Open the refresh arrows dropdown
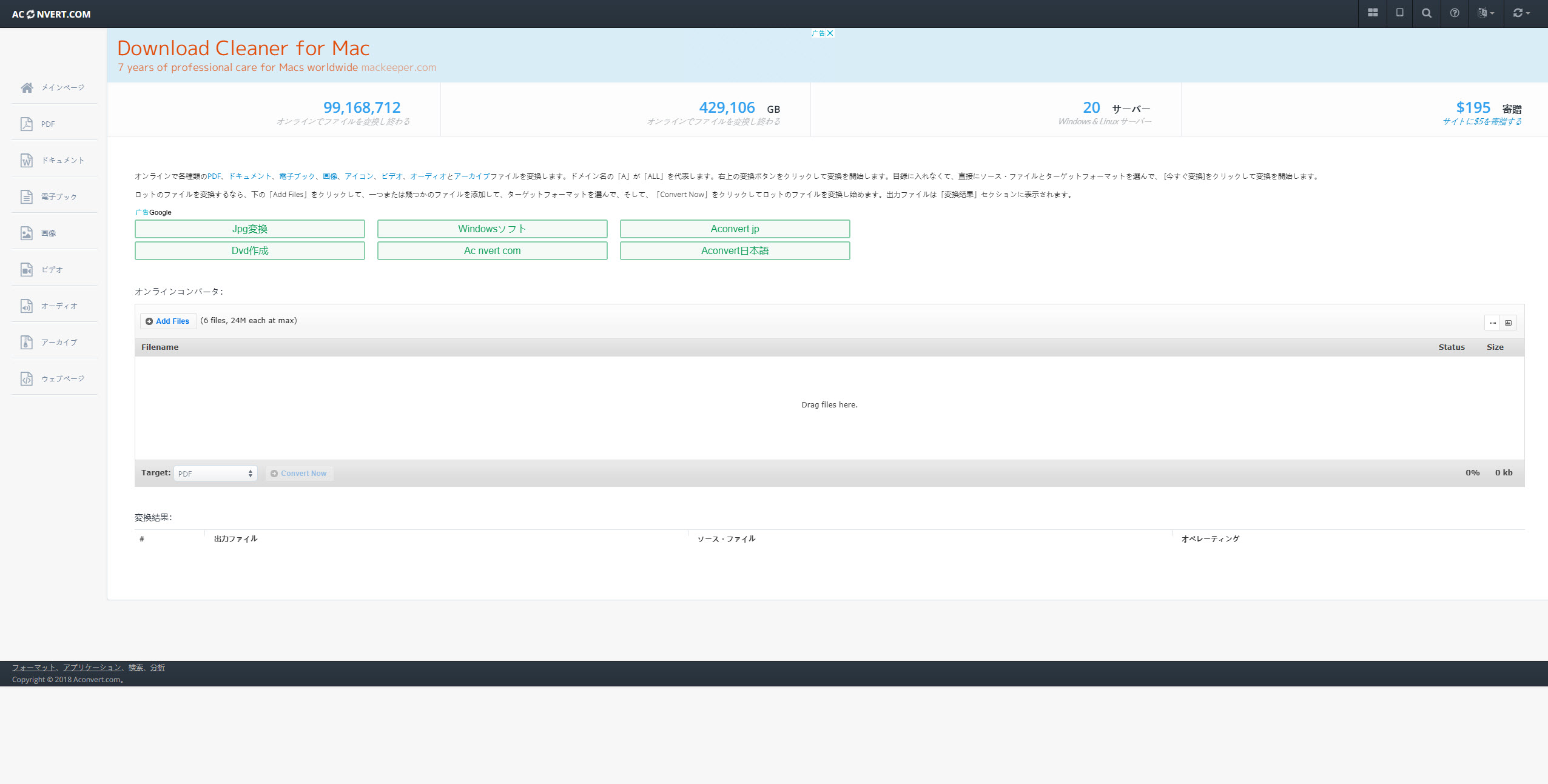The width and height of the screenshot is (1548, 784). [x=1521, y=13]
